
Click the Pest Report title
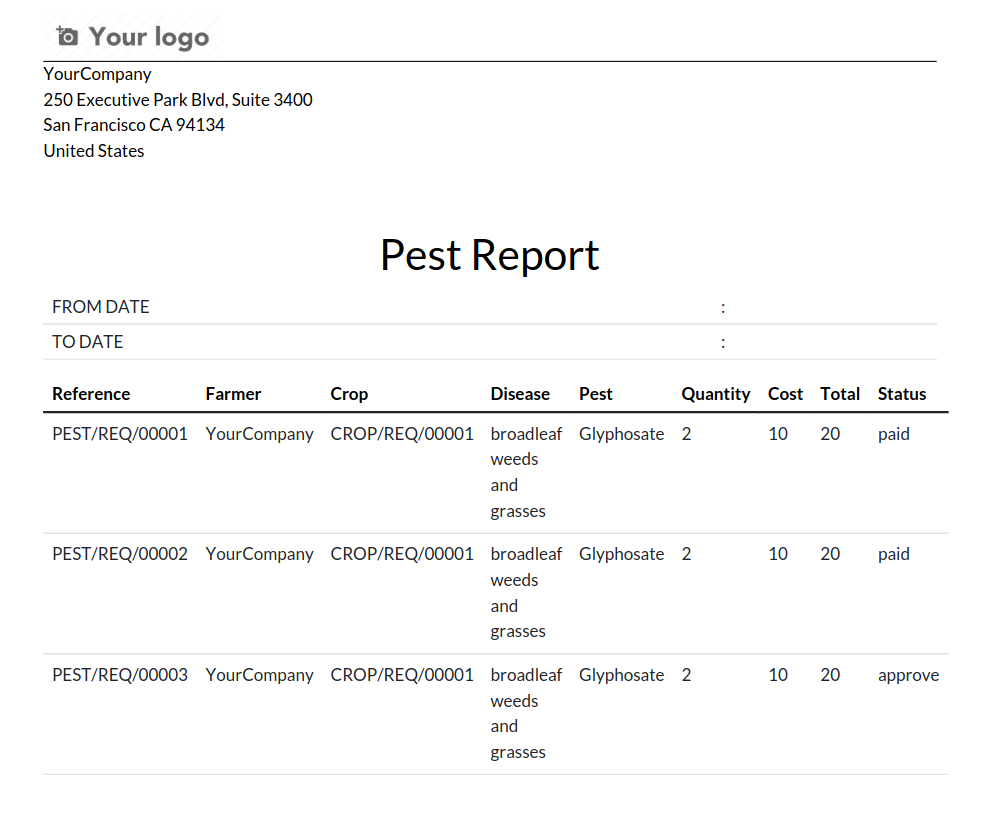click(x=489, y=255)
